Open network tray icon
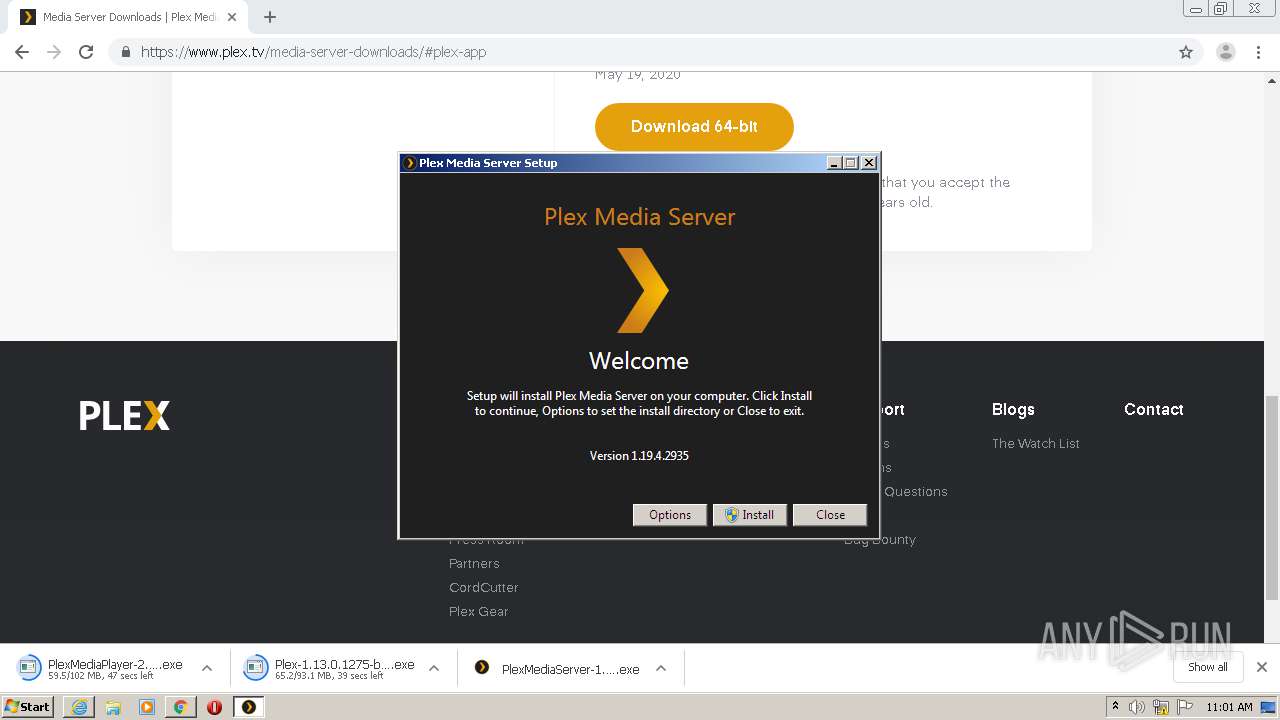The height and width of the screenshot is (720, 1280). point(1161,706)
